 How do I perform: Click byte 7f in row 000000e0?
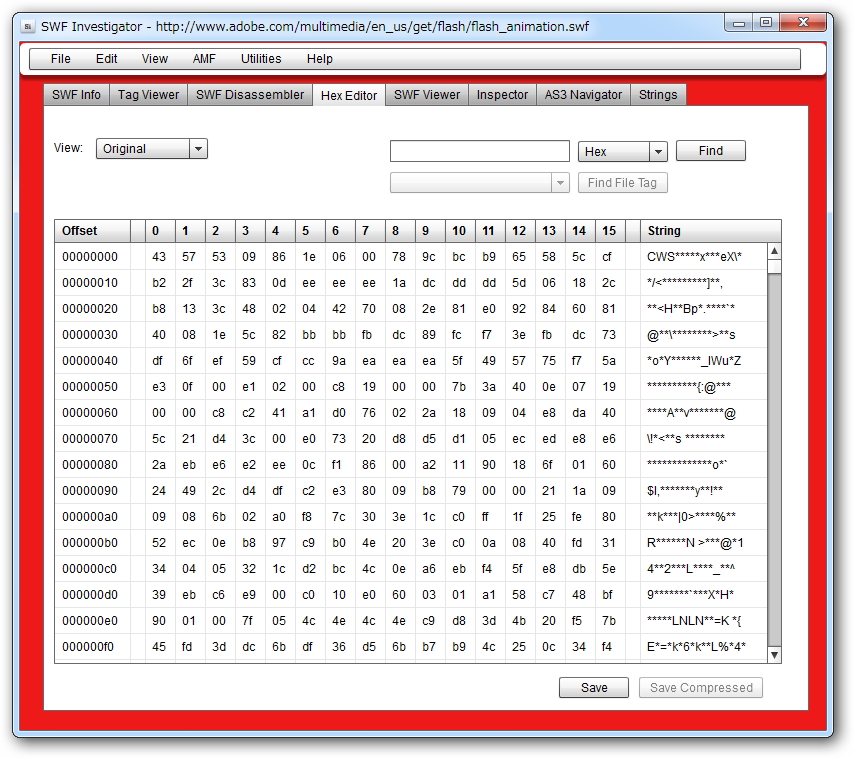pyautogui.click(x=248, y=620)
